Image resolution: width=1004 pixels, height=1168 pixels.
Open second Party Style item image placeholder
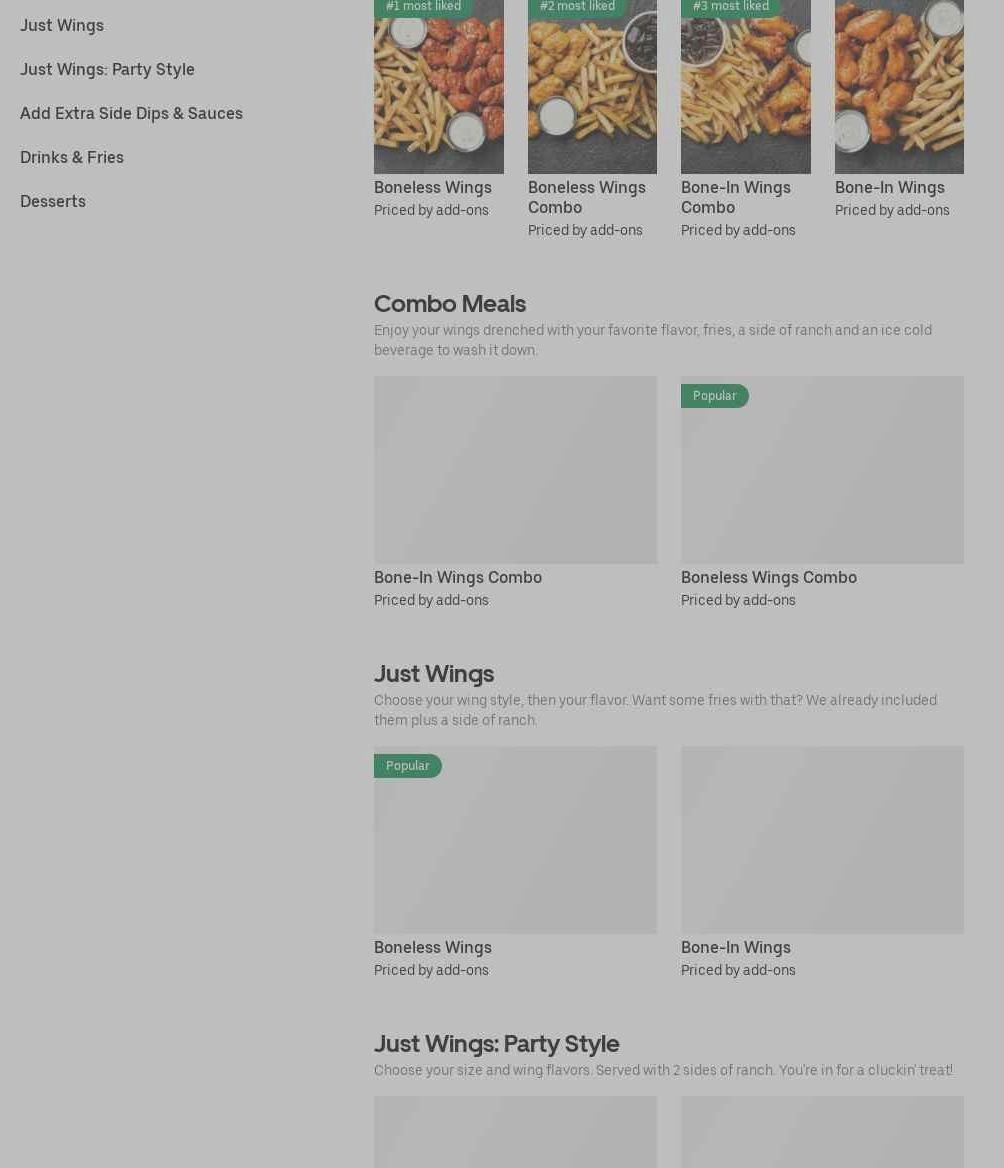point(822,1132)
